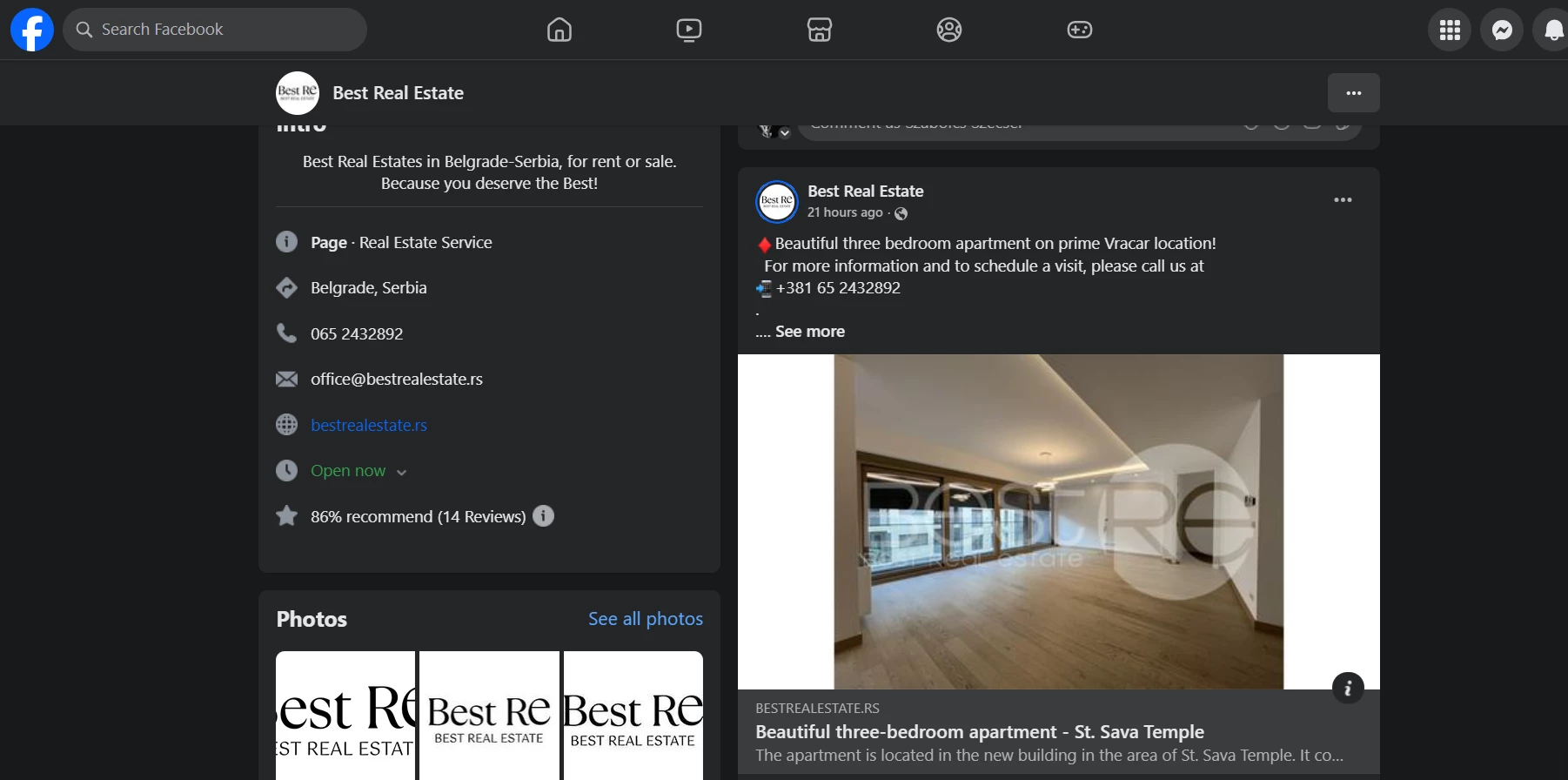Screen dimensions: 1568x780
Task: Open the notifications bell
Action: (1552, 30)
